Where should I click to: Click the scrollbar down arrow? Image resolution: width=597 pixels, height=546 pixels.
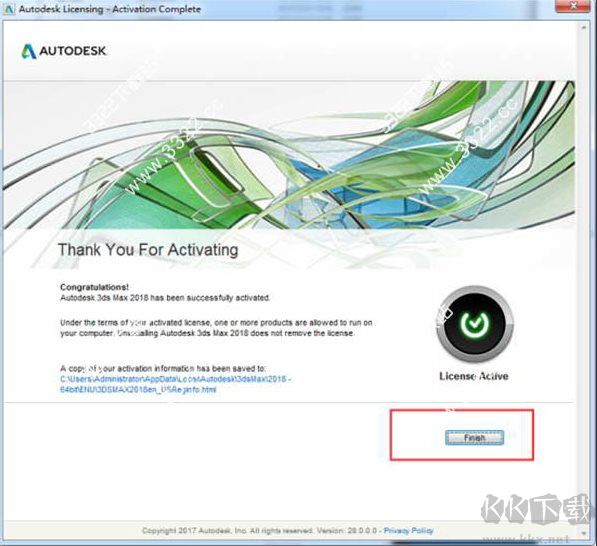583,533
